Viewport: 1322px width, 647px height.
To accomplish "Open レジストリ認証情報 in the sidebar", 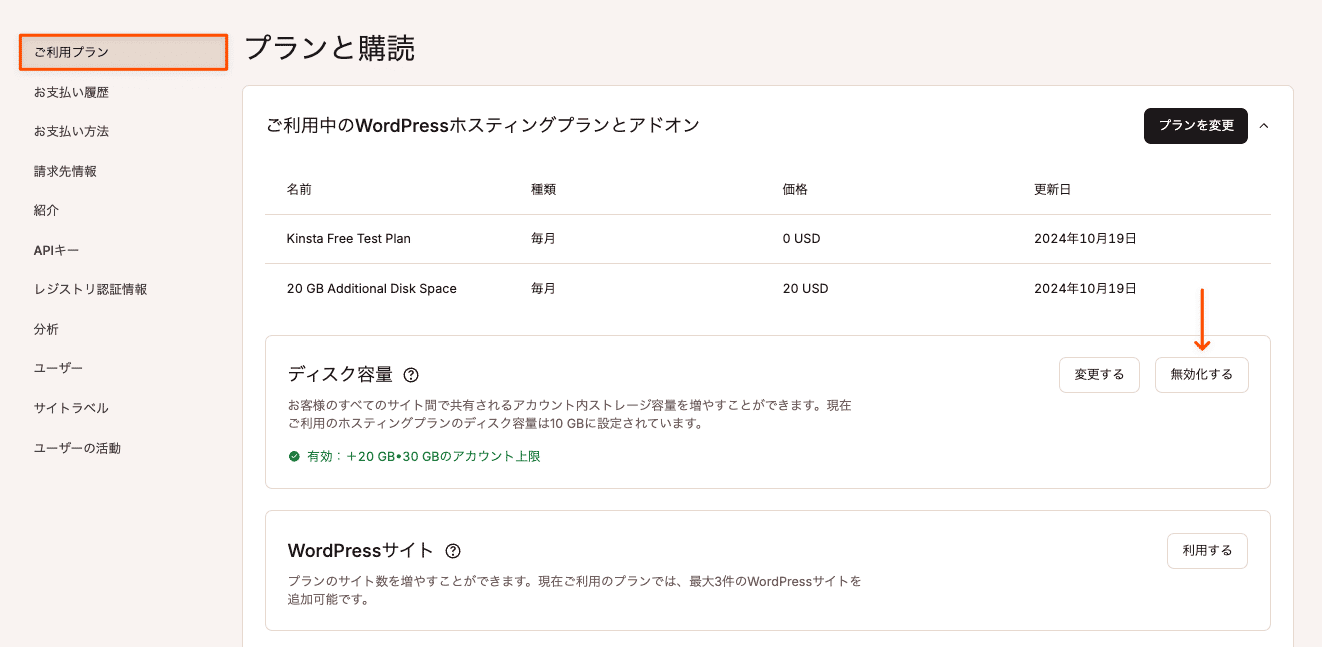I will 90,289.
